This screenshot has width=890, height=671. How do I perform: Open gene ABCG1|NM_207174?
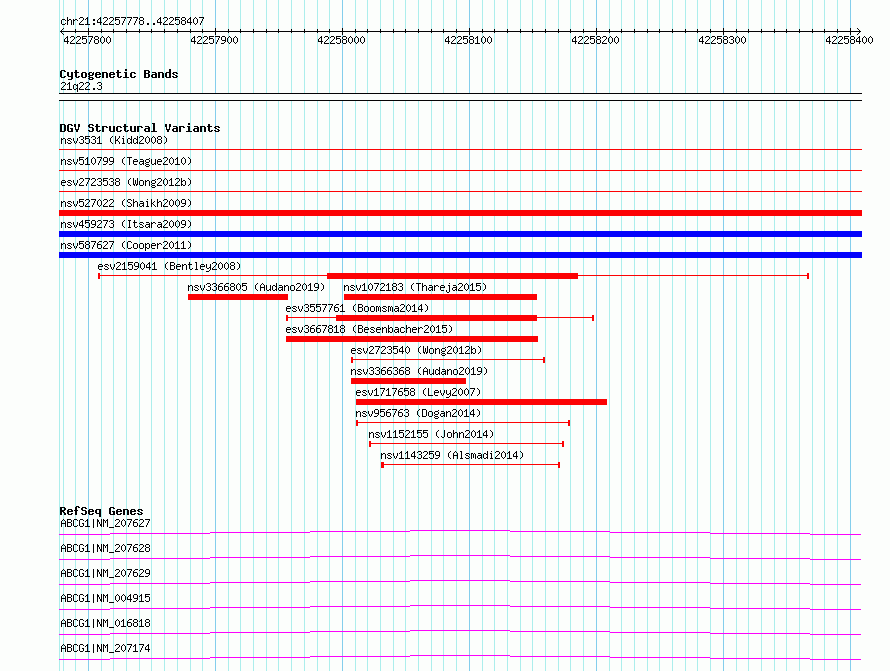coord(105,648)
